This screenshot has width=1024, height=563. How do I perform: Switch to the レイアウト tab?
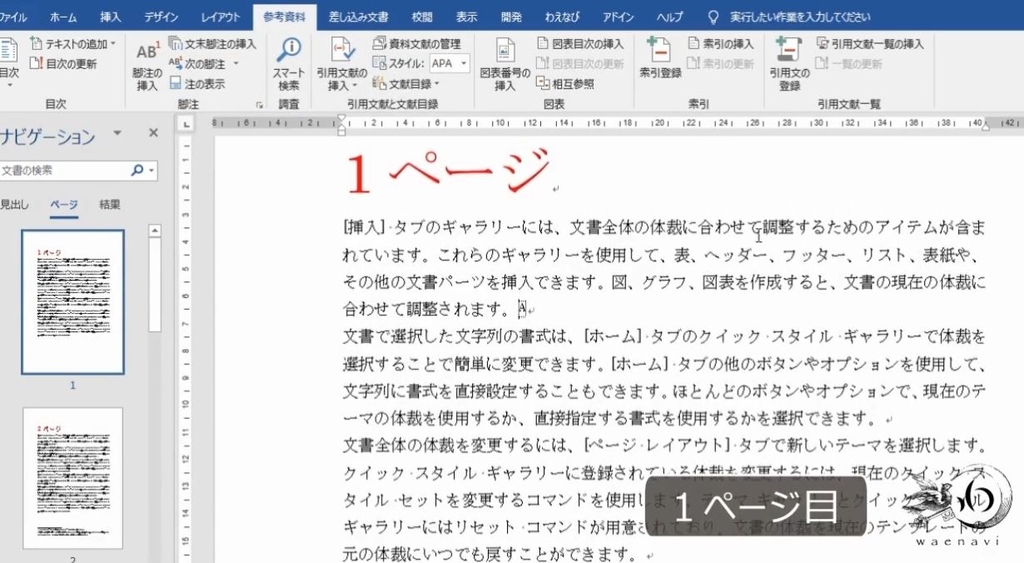click(x=220, y=16)
